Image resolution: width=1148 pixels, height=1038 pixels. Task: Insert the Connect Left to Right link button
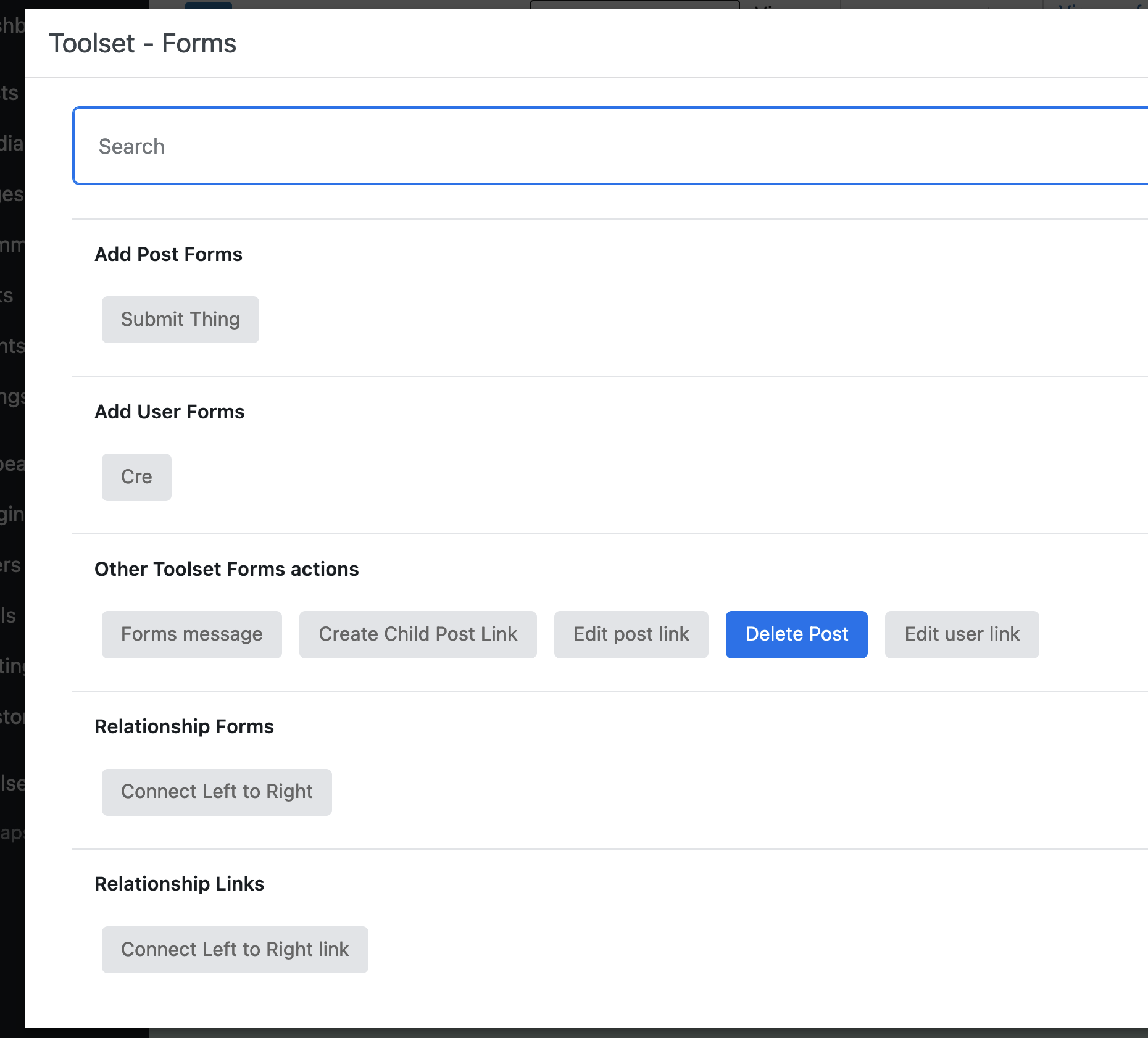(235, 950)
